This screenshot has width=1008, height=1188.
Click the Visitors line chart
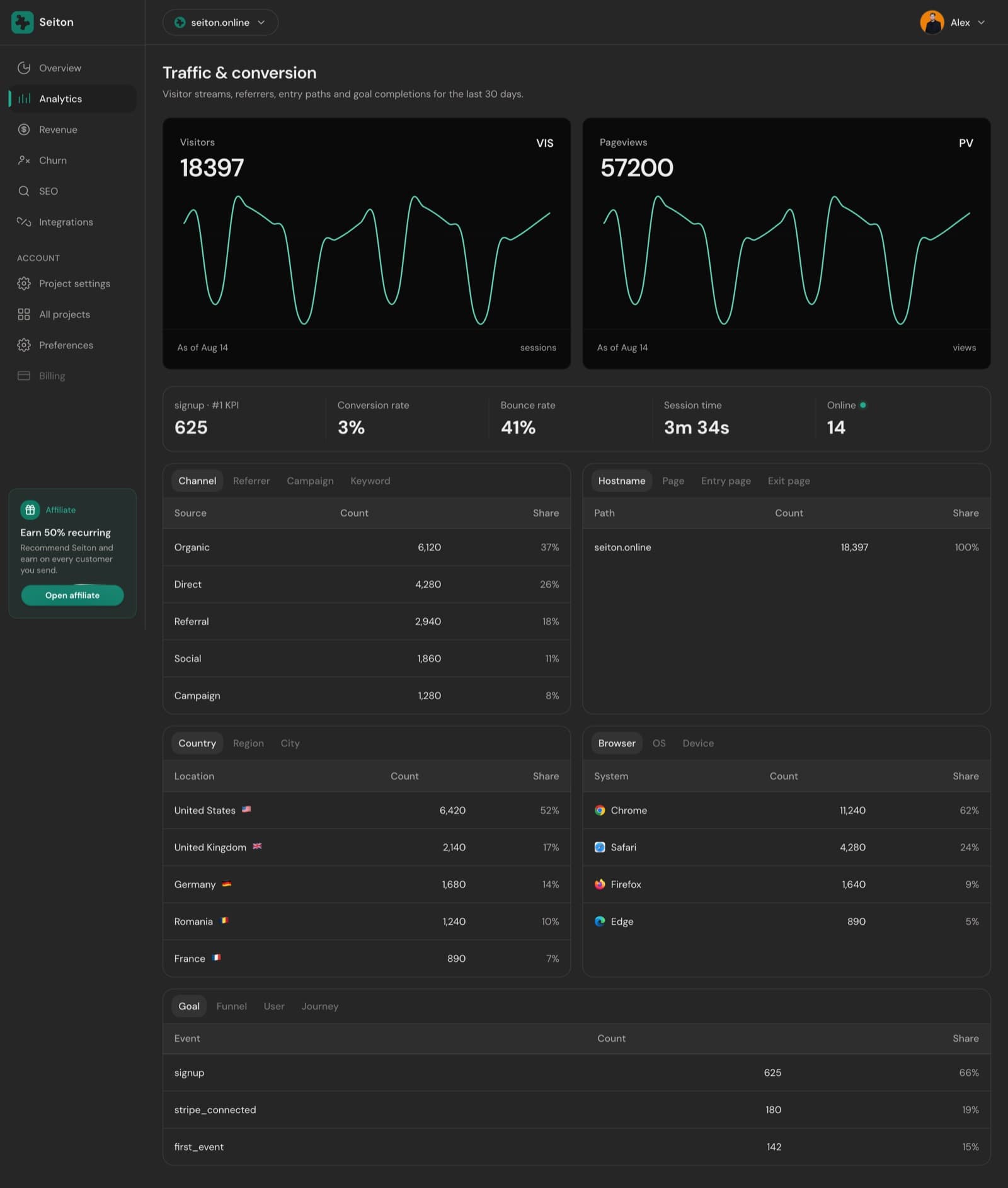coord(367,260)
